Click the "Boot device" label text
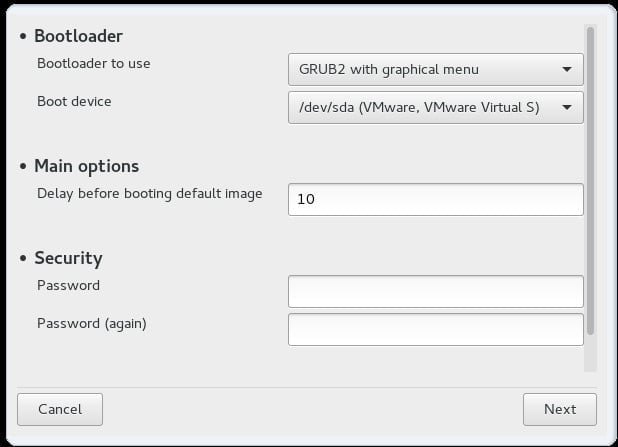The width and height of the screenshot is (618, 447). tap(74, 101)
